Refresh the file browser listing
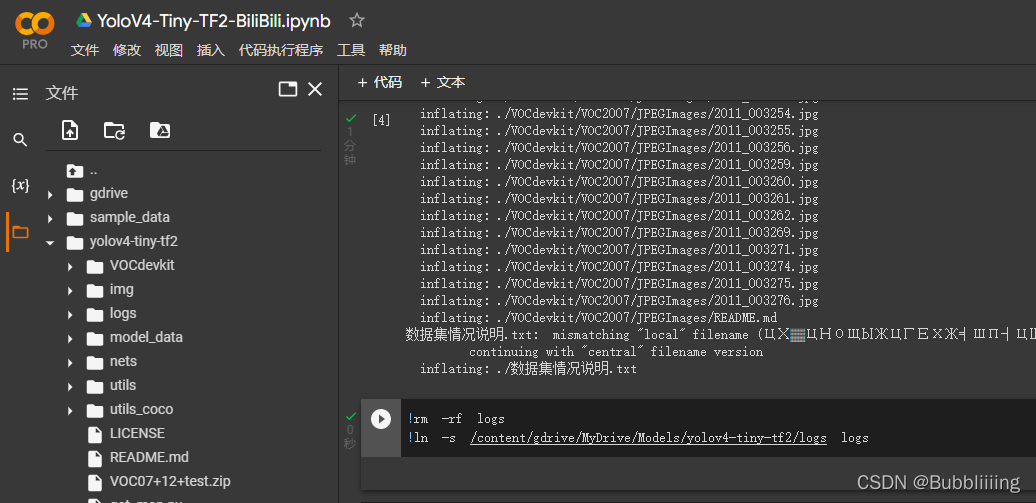 click(115, 130)
